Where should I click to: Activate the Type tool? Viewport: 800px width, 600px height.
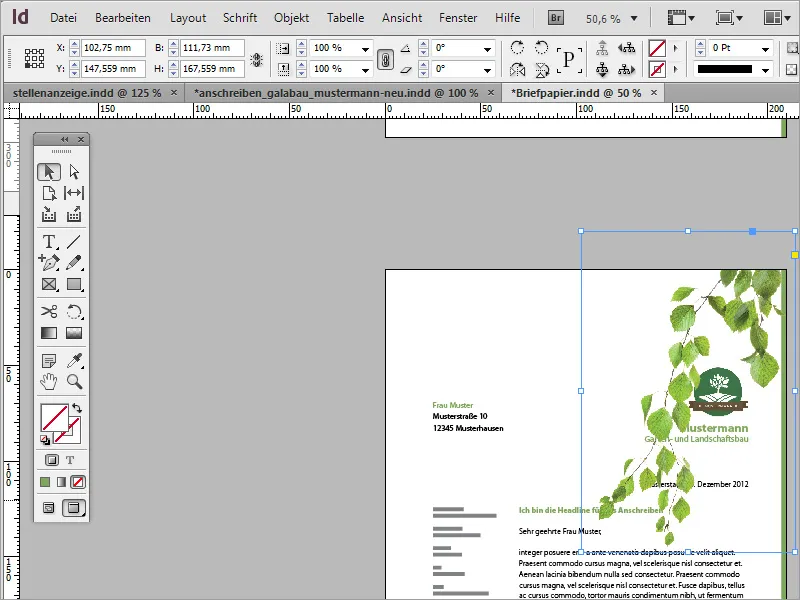(49, 241)
